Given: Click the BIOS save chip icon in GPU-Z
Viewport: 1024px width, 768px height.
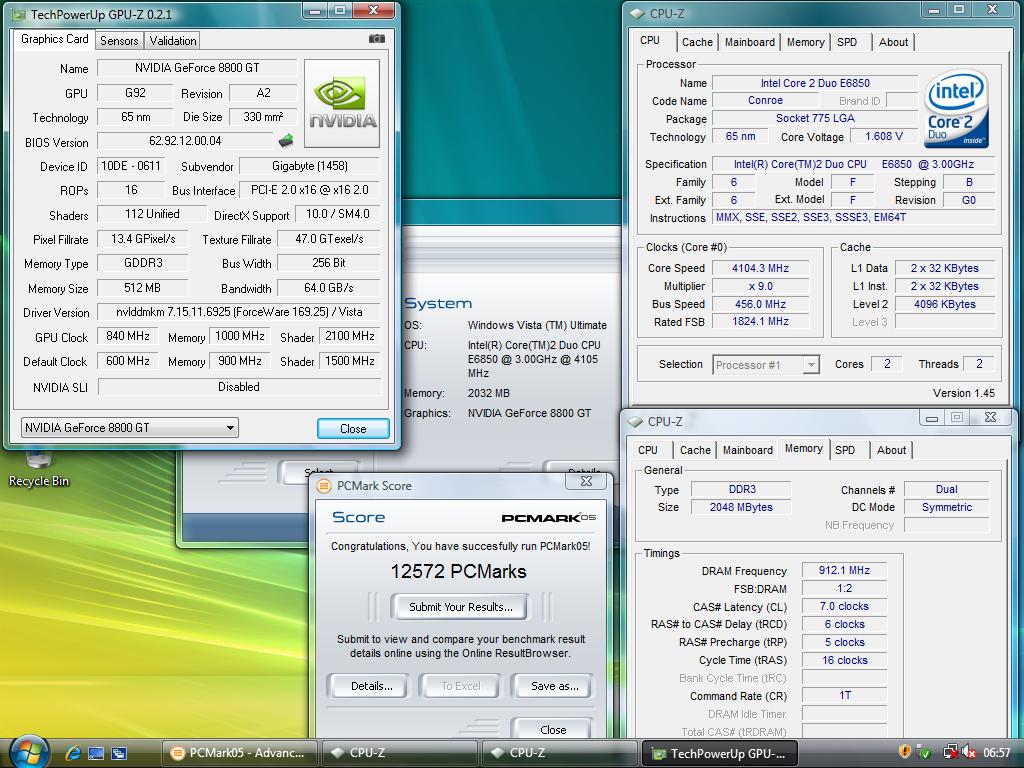Looking at the screenshot, I should tap(286, 140).
